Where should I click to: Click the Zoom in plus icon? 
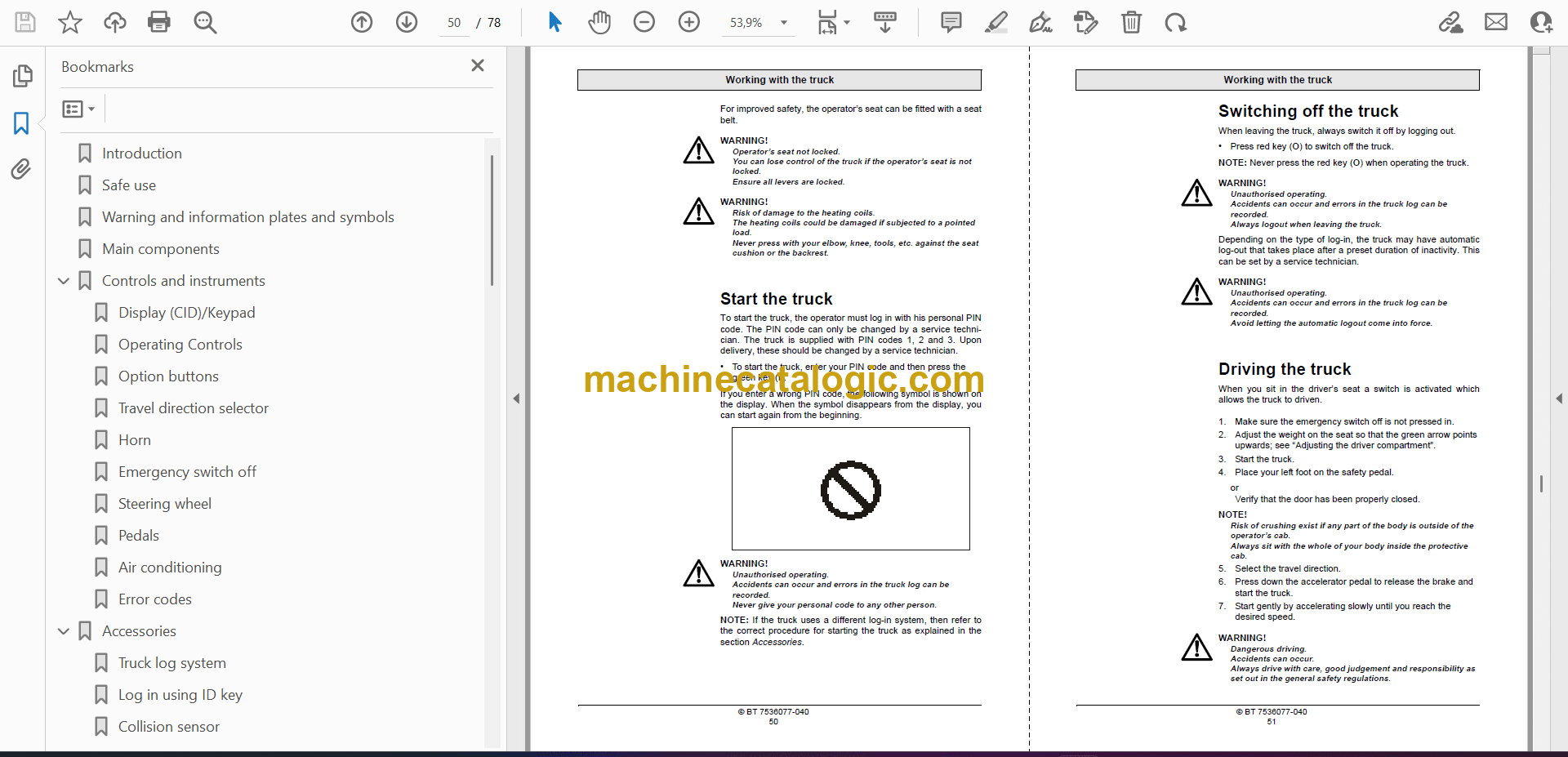point(689,22)
